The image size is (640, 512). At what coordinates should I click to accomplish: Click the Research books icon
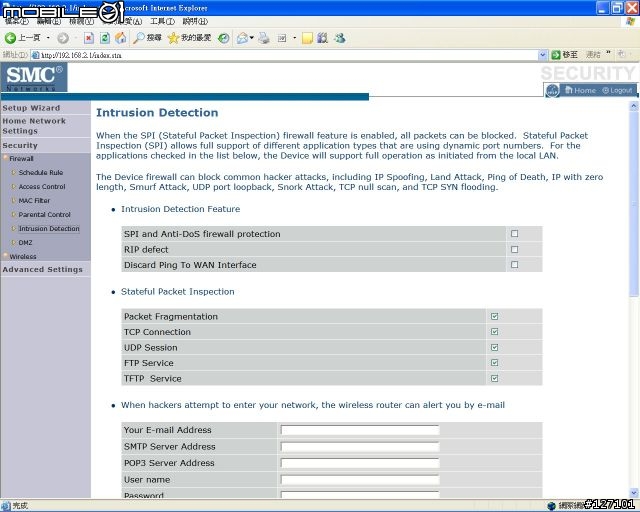[322, 38]
